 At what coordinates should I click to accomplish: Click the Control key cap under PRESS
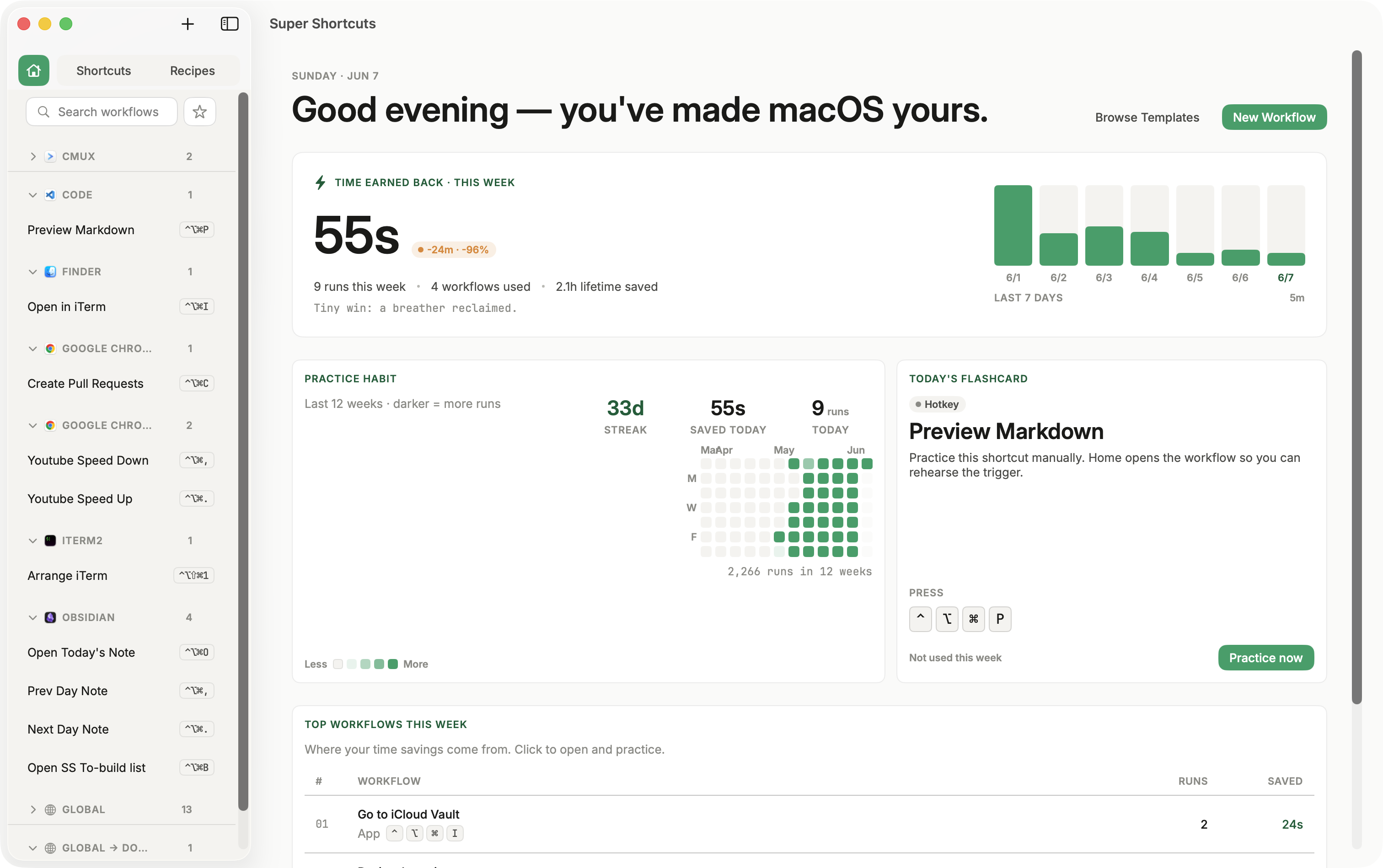tap(920, 619)
